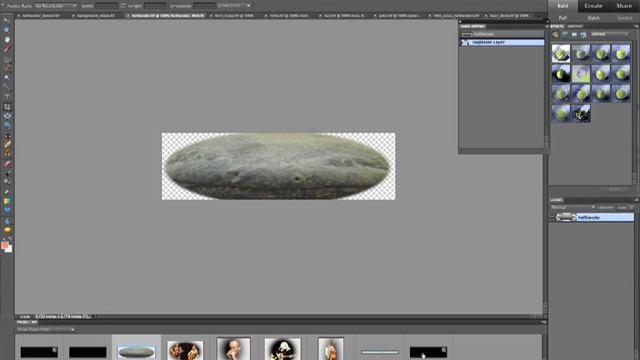Click the zoom percentage field in the status bar
The width and height of the screenshot is (640, 360).
click(x=25, y=316)
